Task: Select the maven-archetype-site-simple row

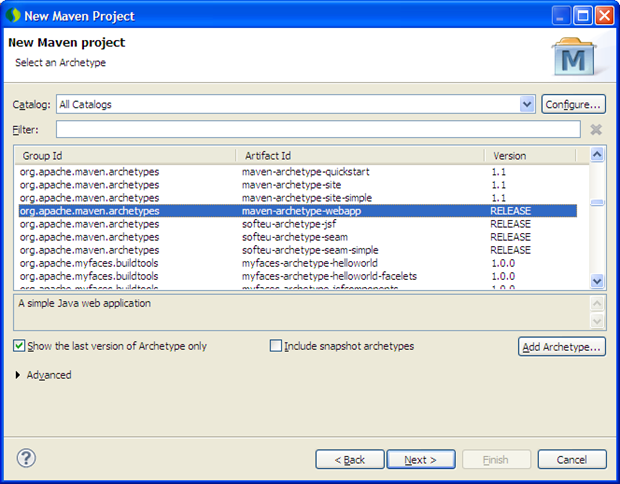Action: [x=298, y=198]
